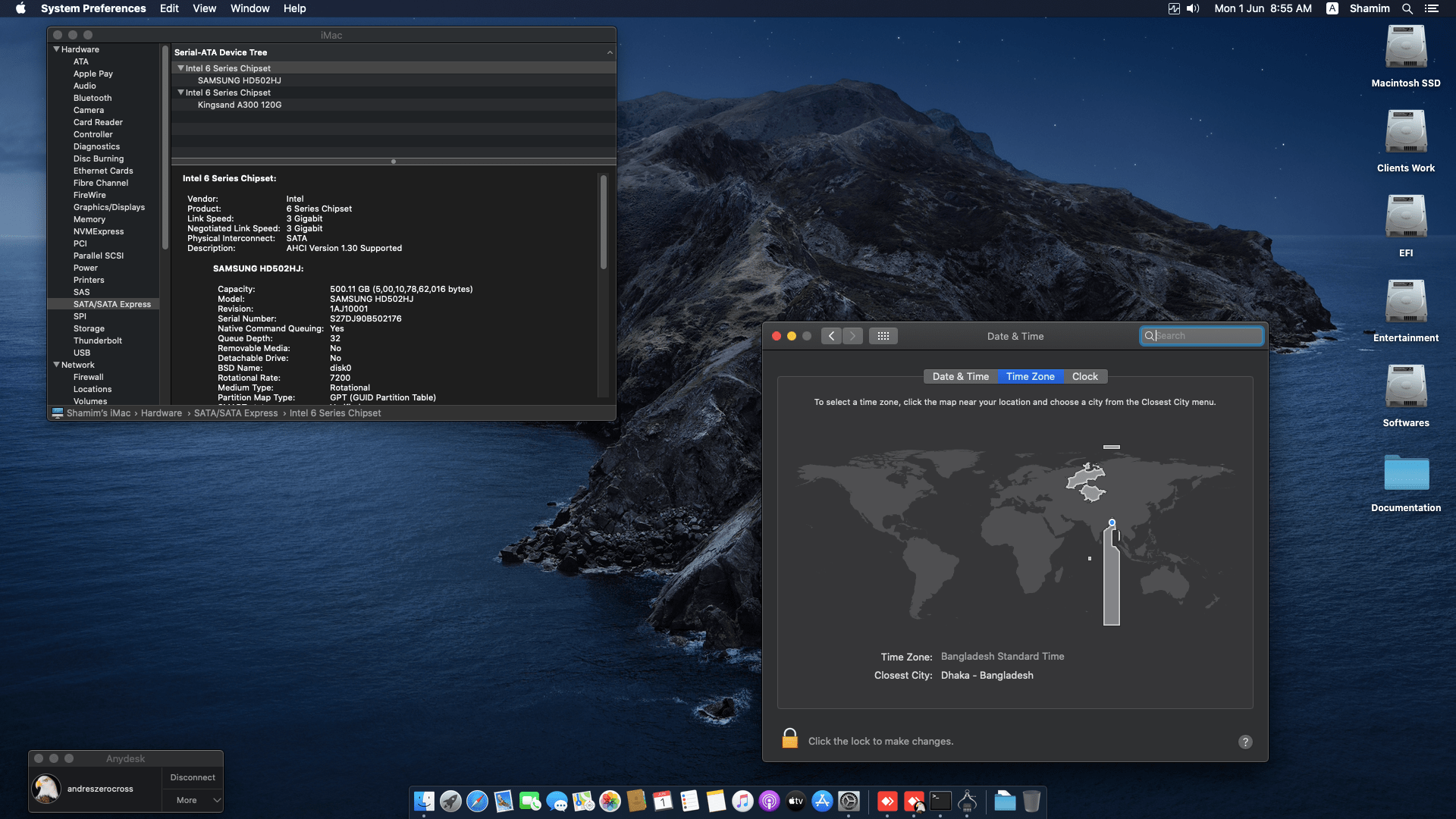Screen dimensions: 1456x819
Task: Click the Disconnect button in AnyDesk
Action: click(x=193, y=777)
